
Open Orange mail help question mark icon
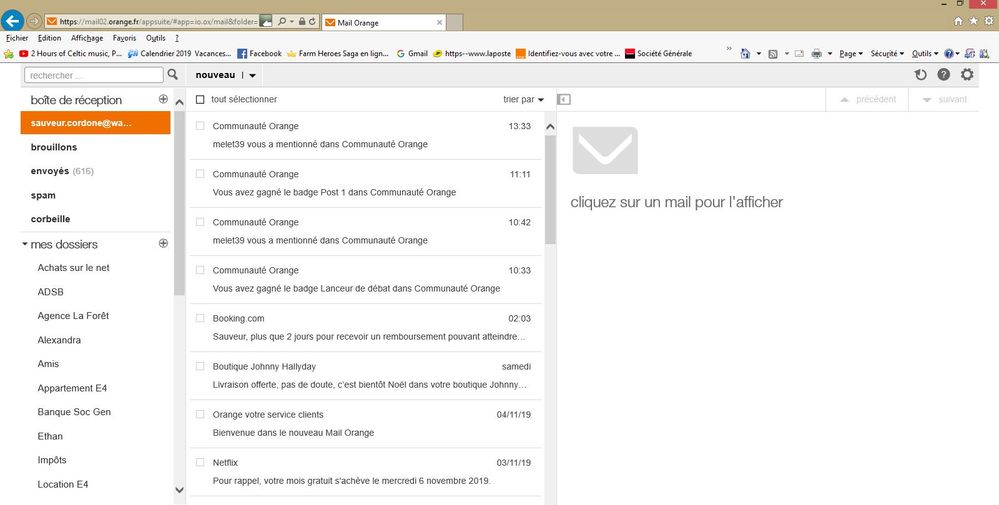[944, 75]
